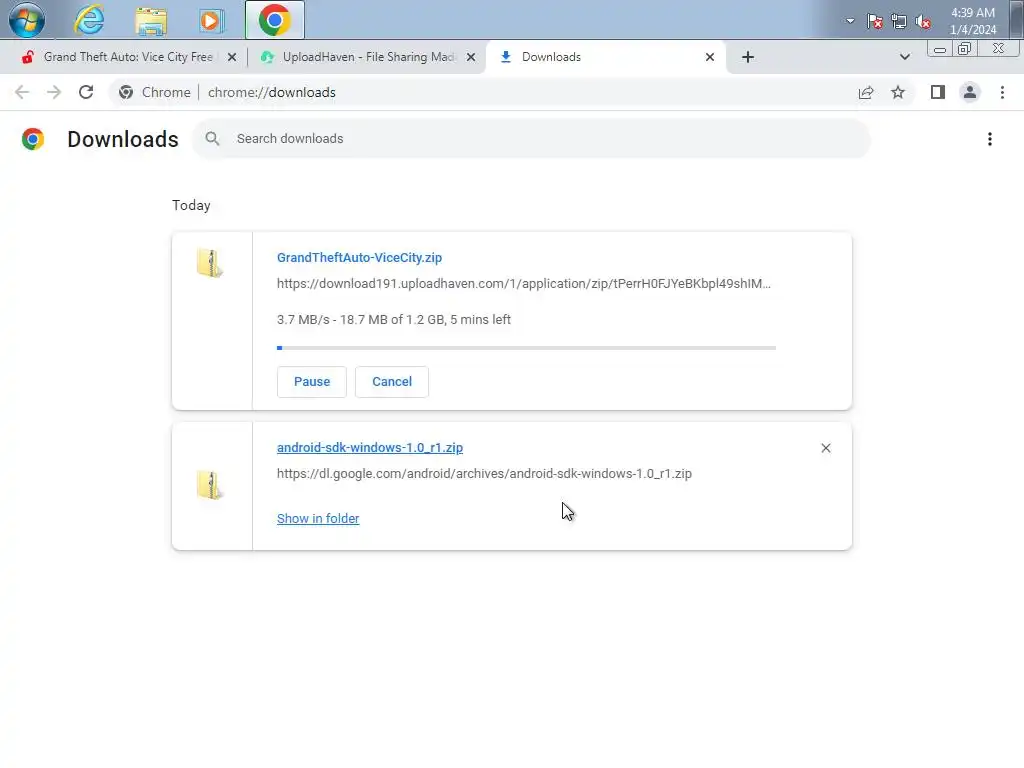Toggle the Chrome side panel
Image resolution: width=1024 pixels, height=768 pixels.
coord(938,92)
